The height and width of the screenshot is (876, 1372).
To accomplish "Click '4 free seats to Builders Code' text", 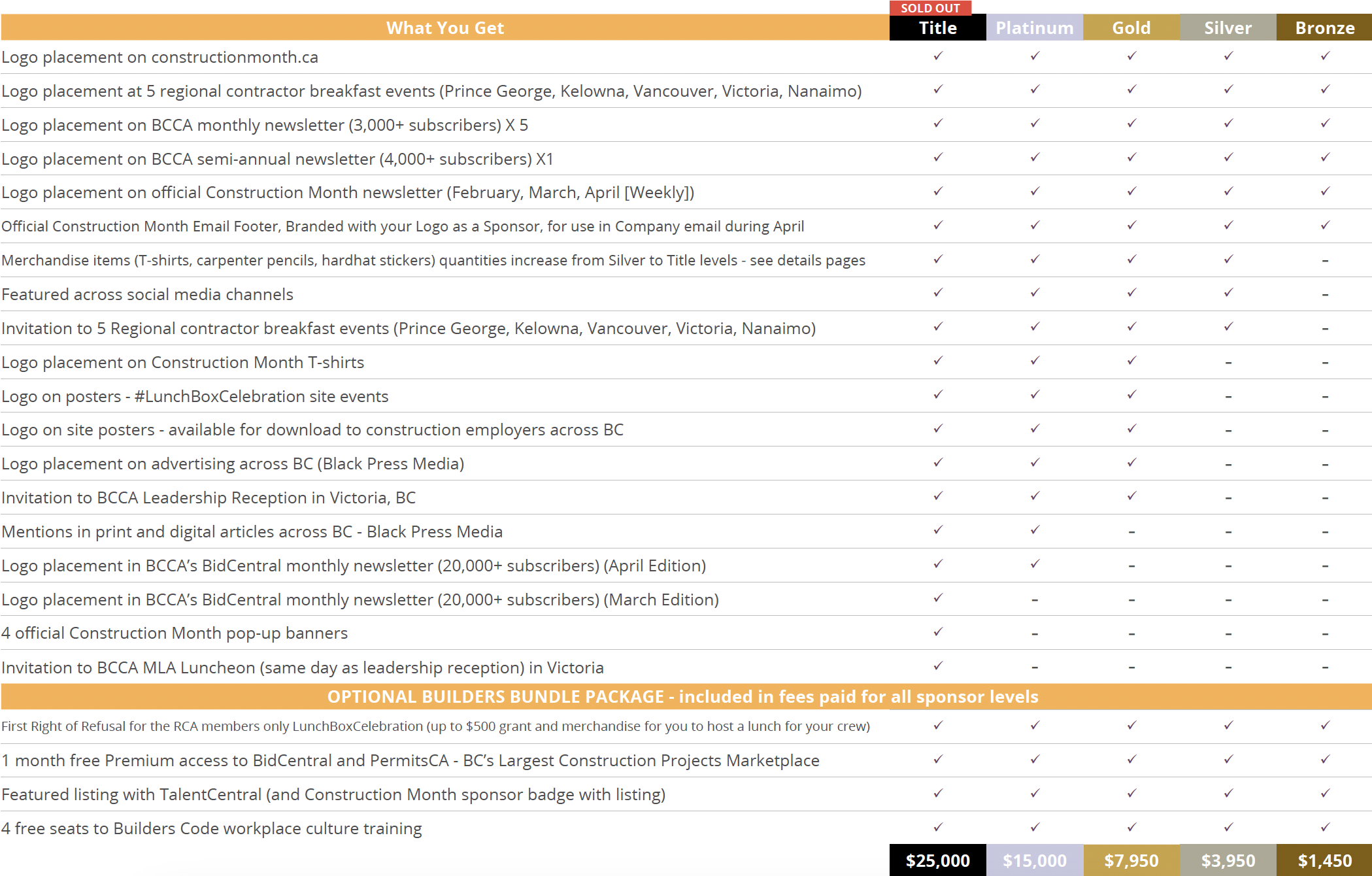I will pyautogui.click(x=212, y=829).
